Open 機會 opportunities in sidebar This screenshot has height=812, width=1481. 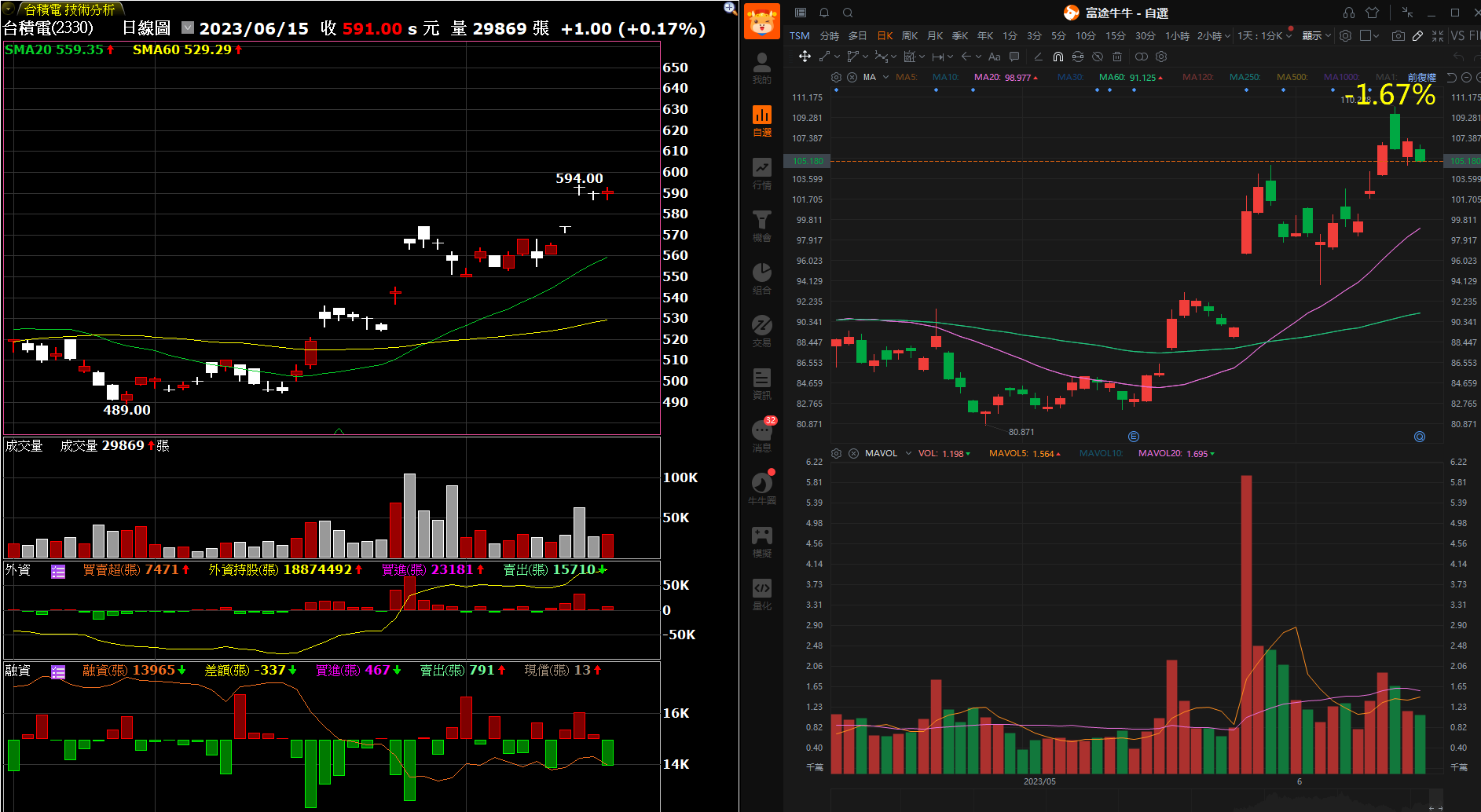tap(761, 226)
